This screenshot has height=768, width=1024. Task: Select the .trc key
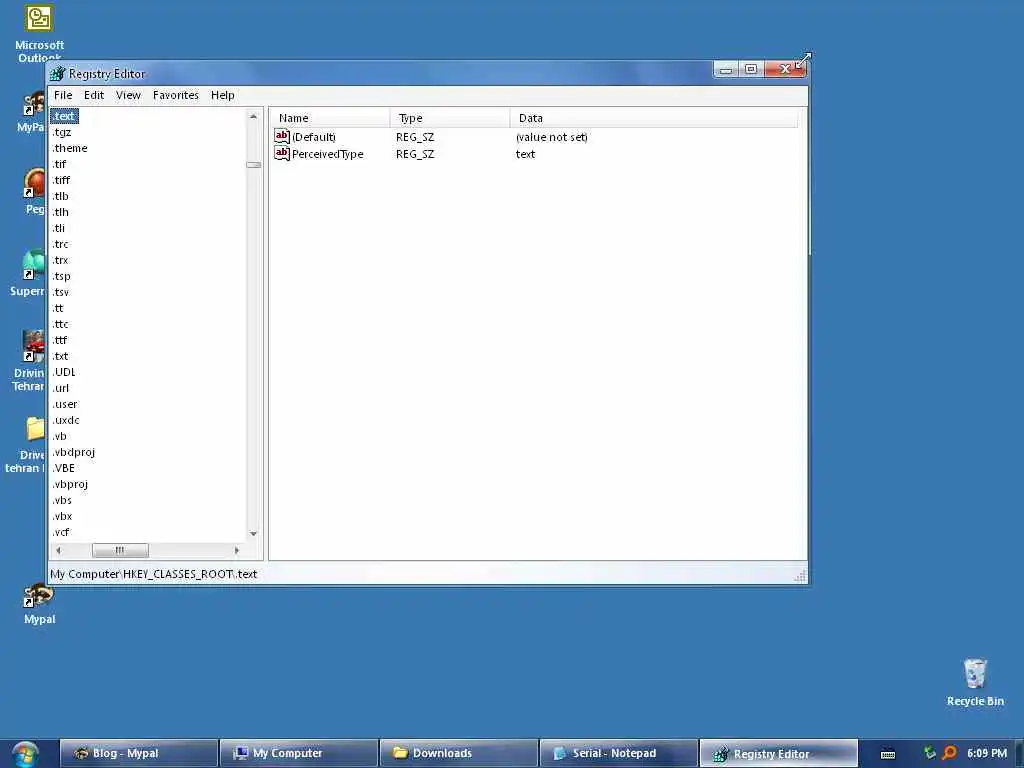point(60,244)
